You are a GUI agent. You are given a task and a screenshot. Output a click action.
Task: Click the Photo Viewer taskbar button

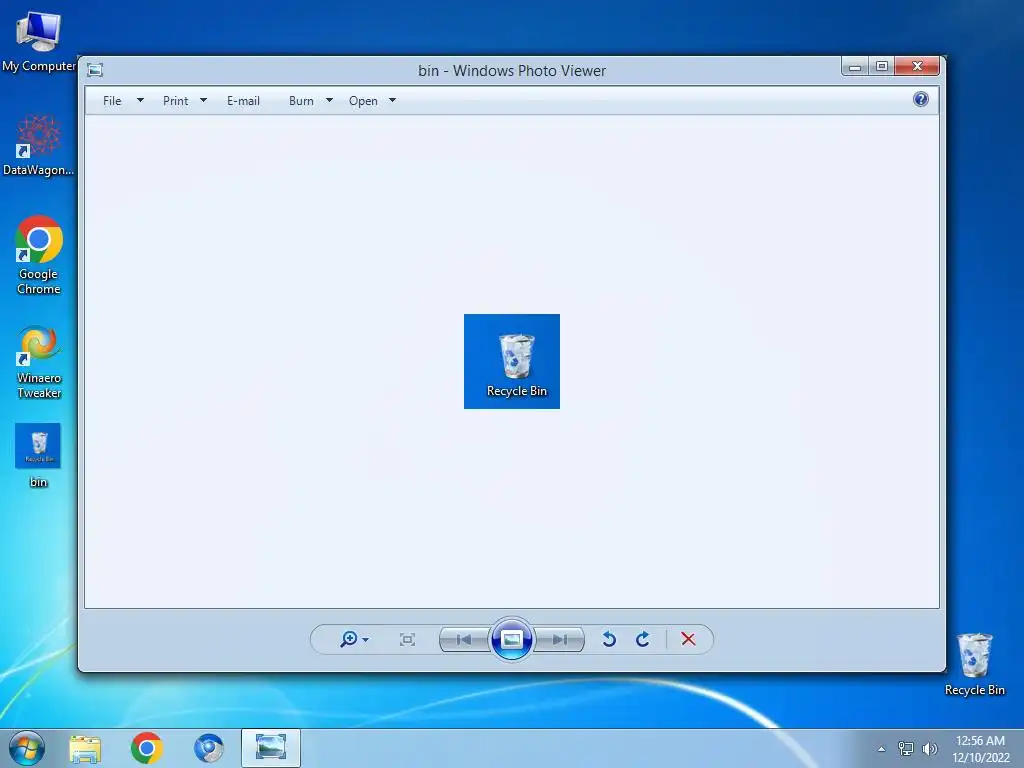[x=271, y=748]
